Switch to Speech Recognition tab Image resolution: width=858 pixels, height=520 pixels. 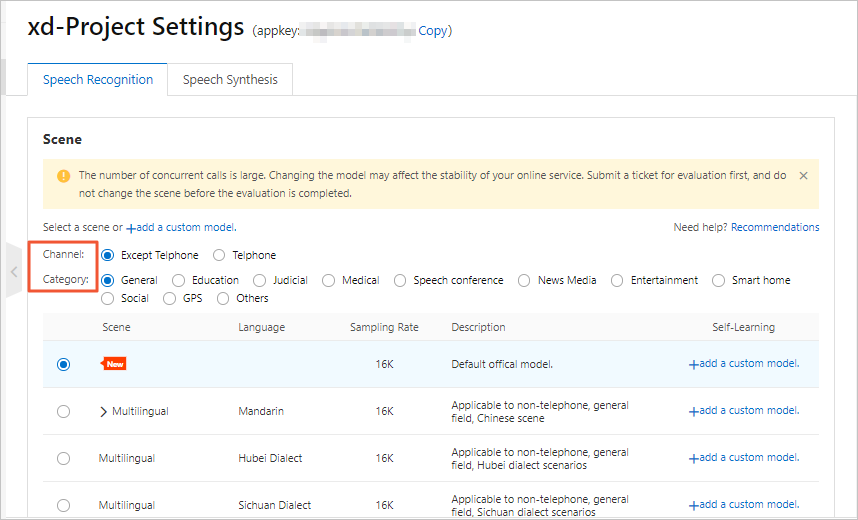[98, 79]
